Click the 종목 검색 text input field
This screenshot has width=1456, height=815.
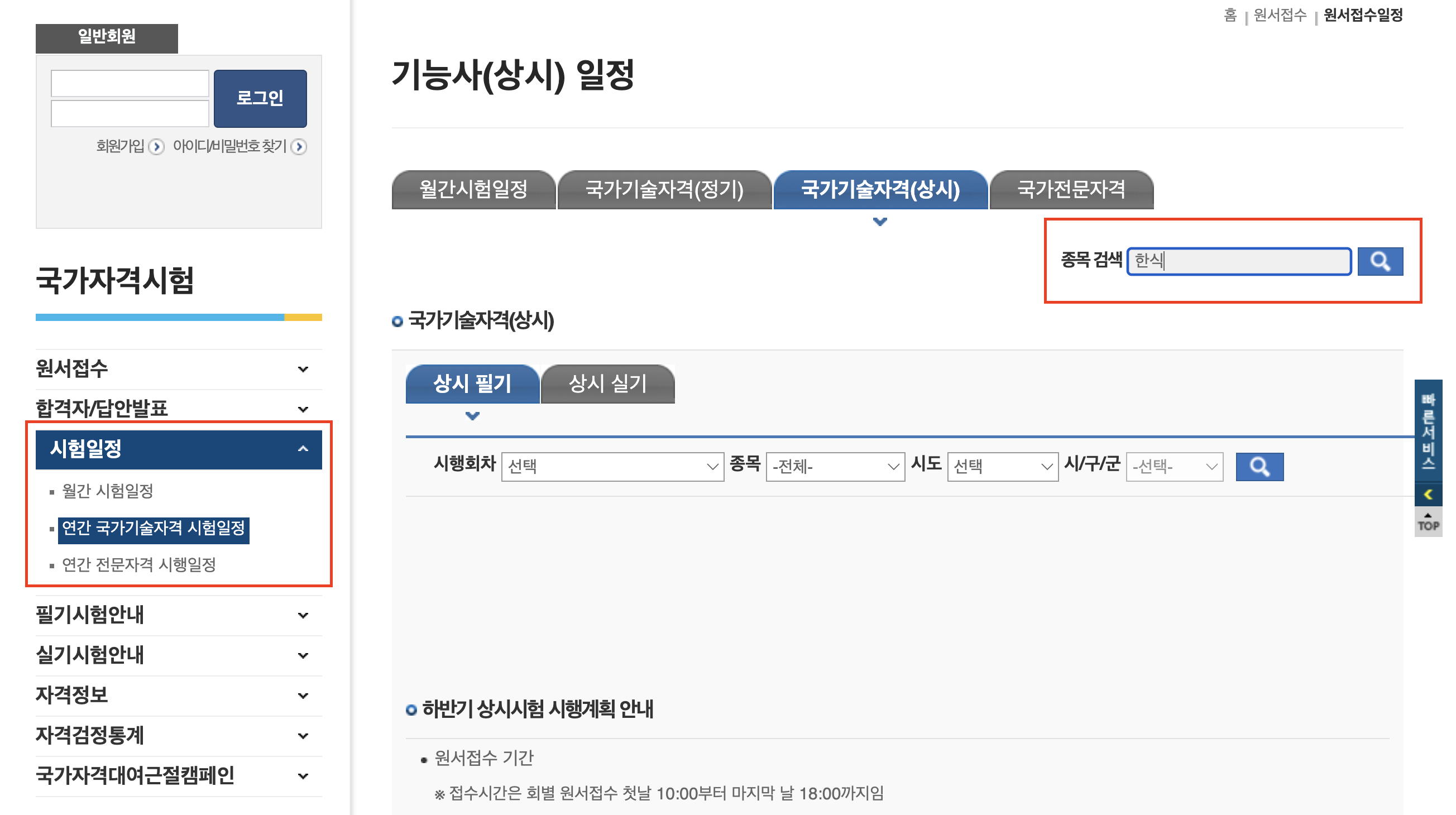point(1239,261)
